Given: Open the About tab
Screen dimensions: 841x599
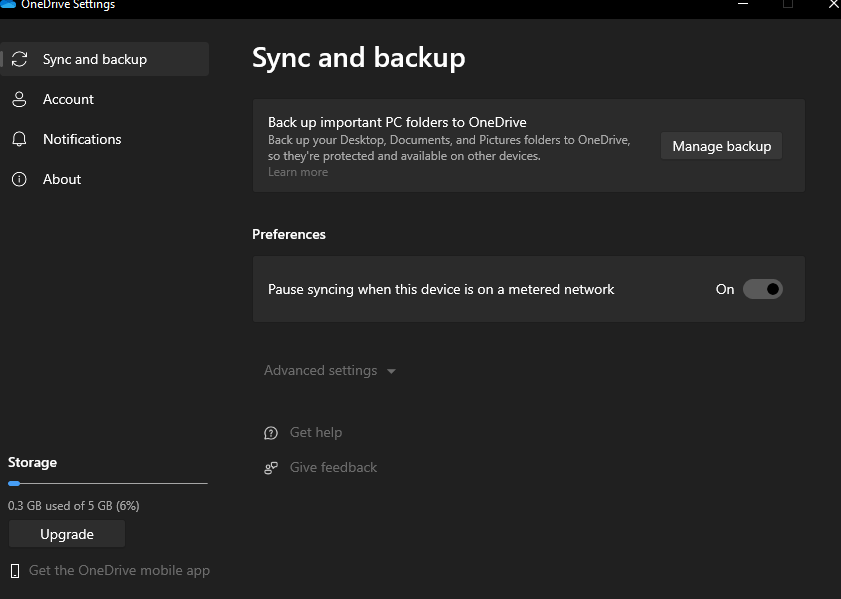Looking at the screenshot, I should pos(62,180).
